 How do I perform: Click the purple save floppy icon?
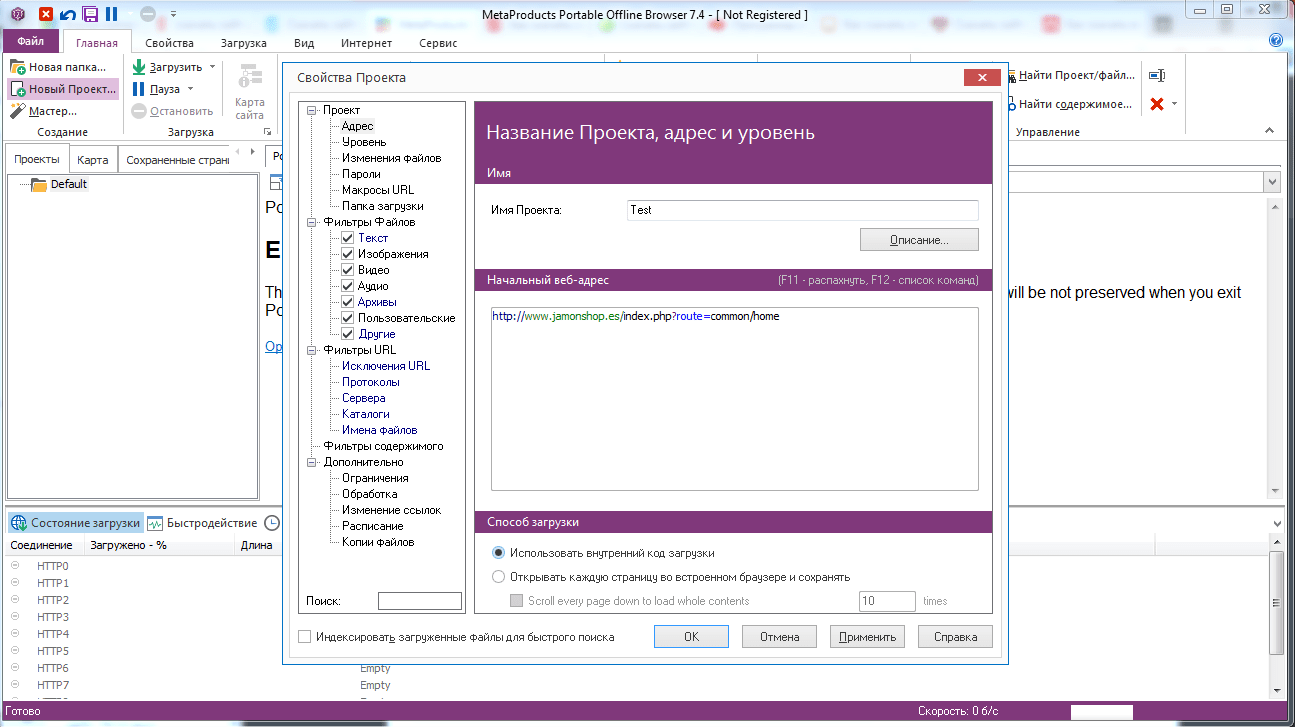pyautogui.click(x=90, y=15)
